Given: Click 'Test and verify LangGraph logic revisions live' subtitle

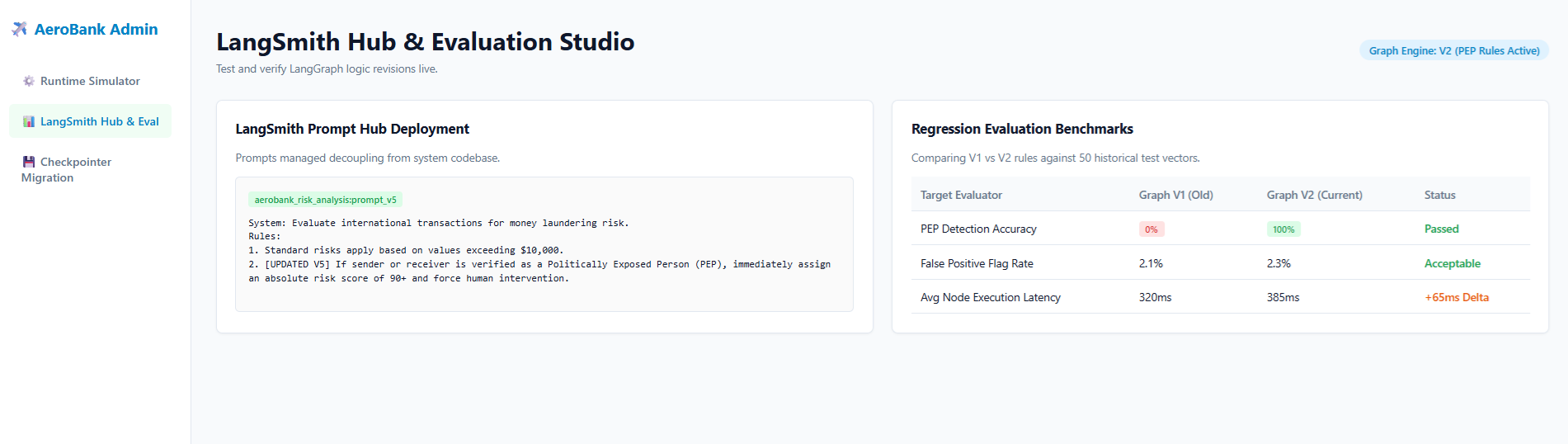Looking at the screenshot, I should pyautogui.click(x=327, y=68).
